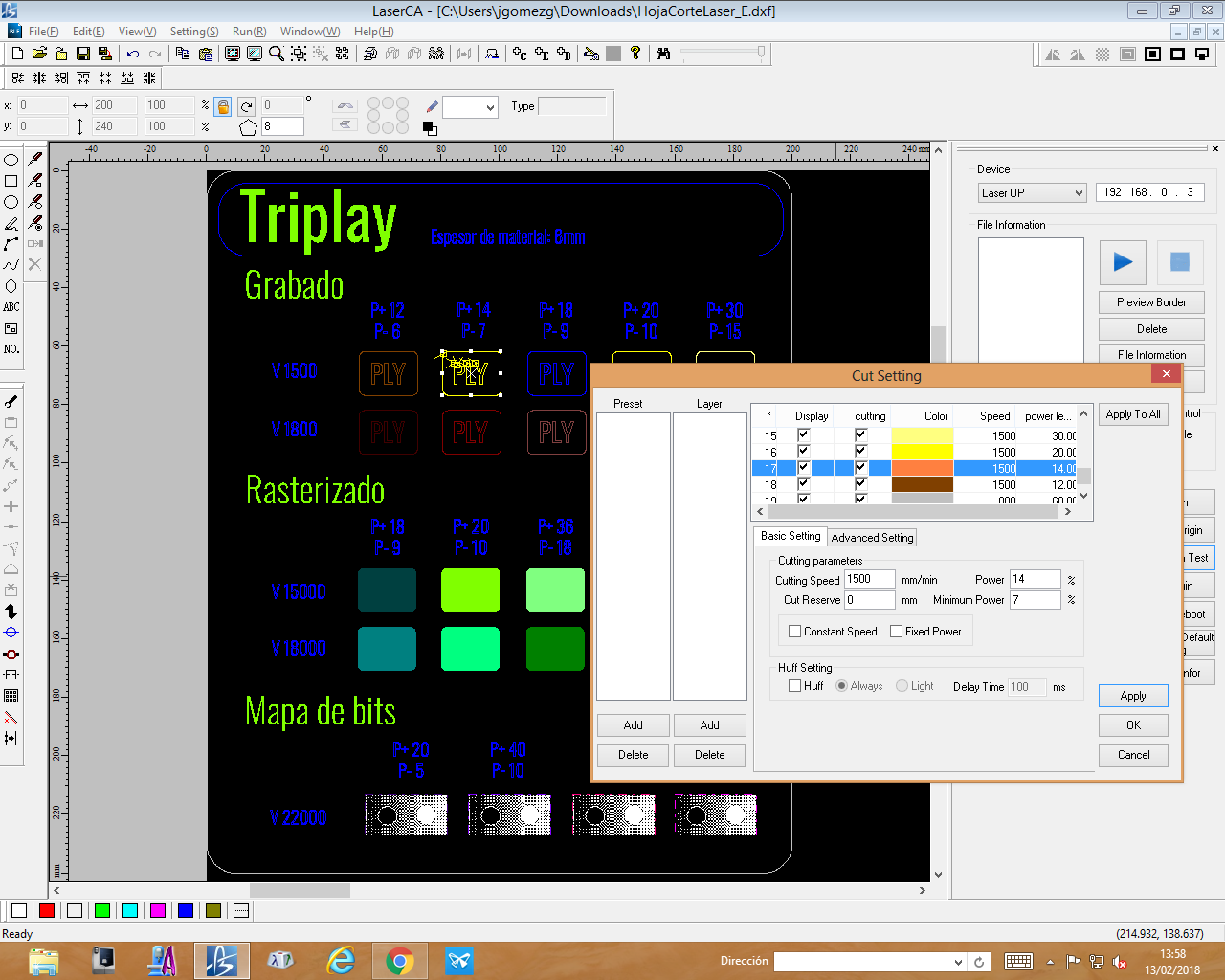1225x980 pixels.
Task: Create a new file with the New icon
Action: pos(17,54)
